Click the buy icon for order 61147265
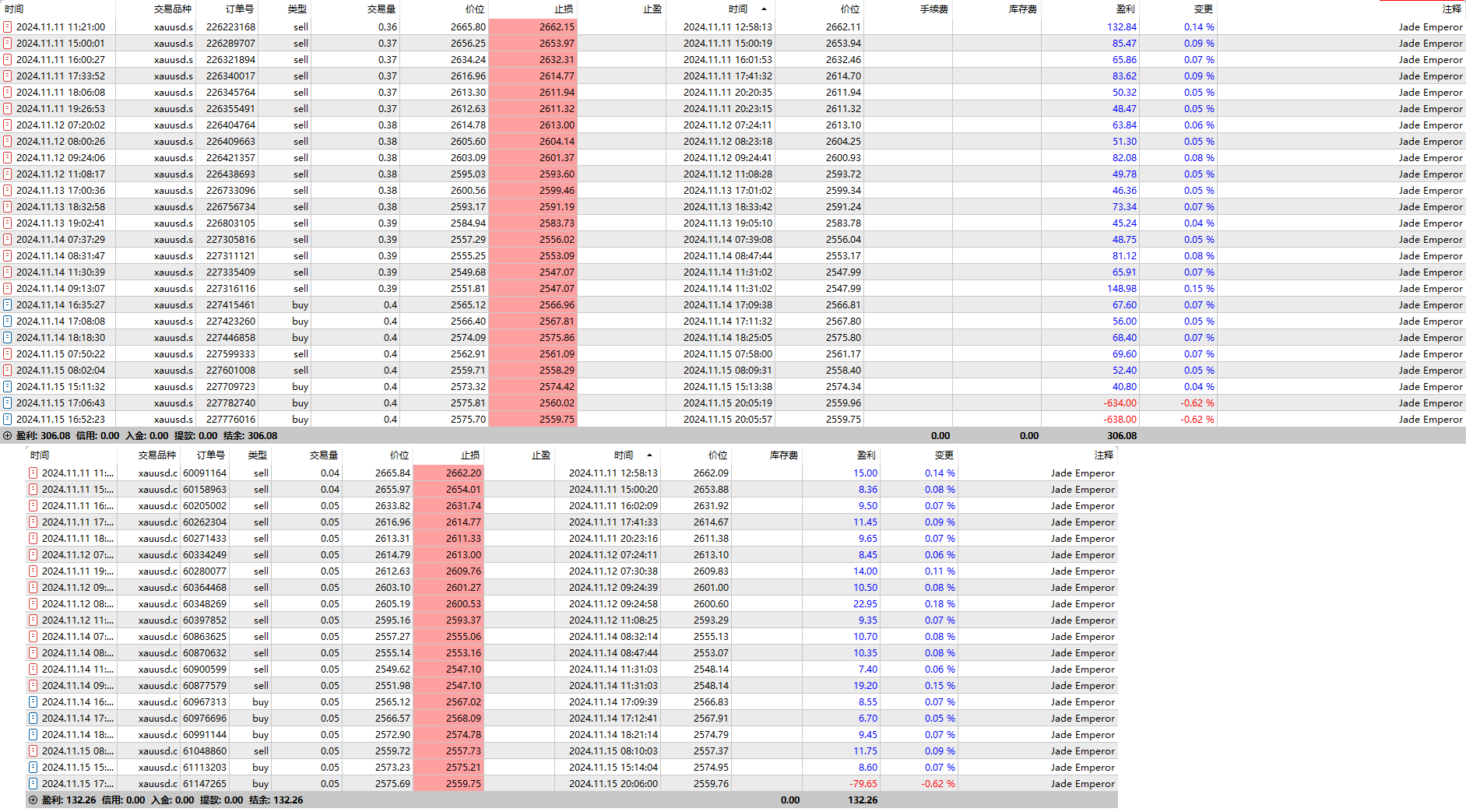 coord(33,783)
